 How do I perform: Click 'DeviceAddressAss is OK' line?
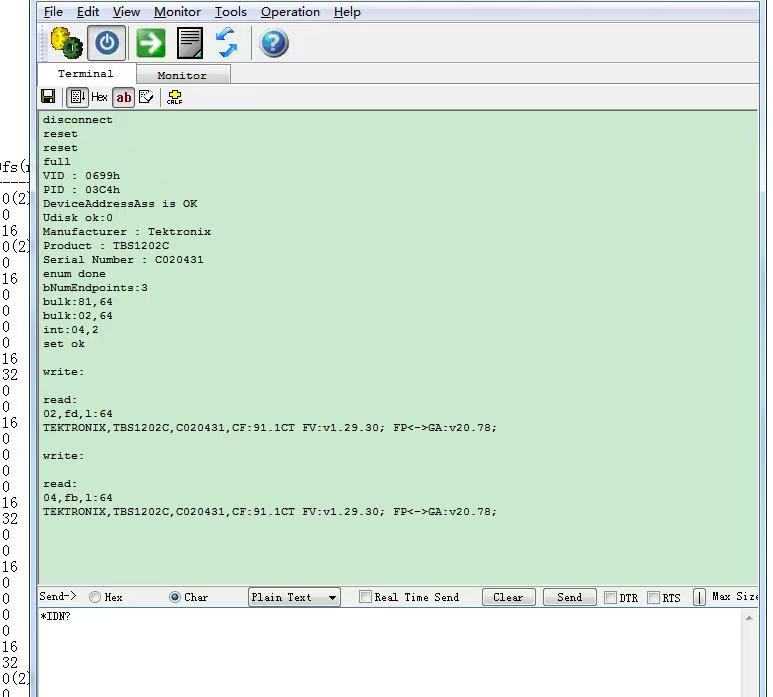click(x=120, y=204)
